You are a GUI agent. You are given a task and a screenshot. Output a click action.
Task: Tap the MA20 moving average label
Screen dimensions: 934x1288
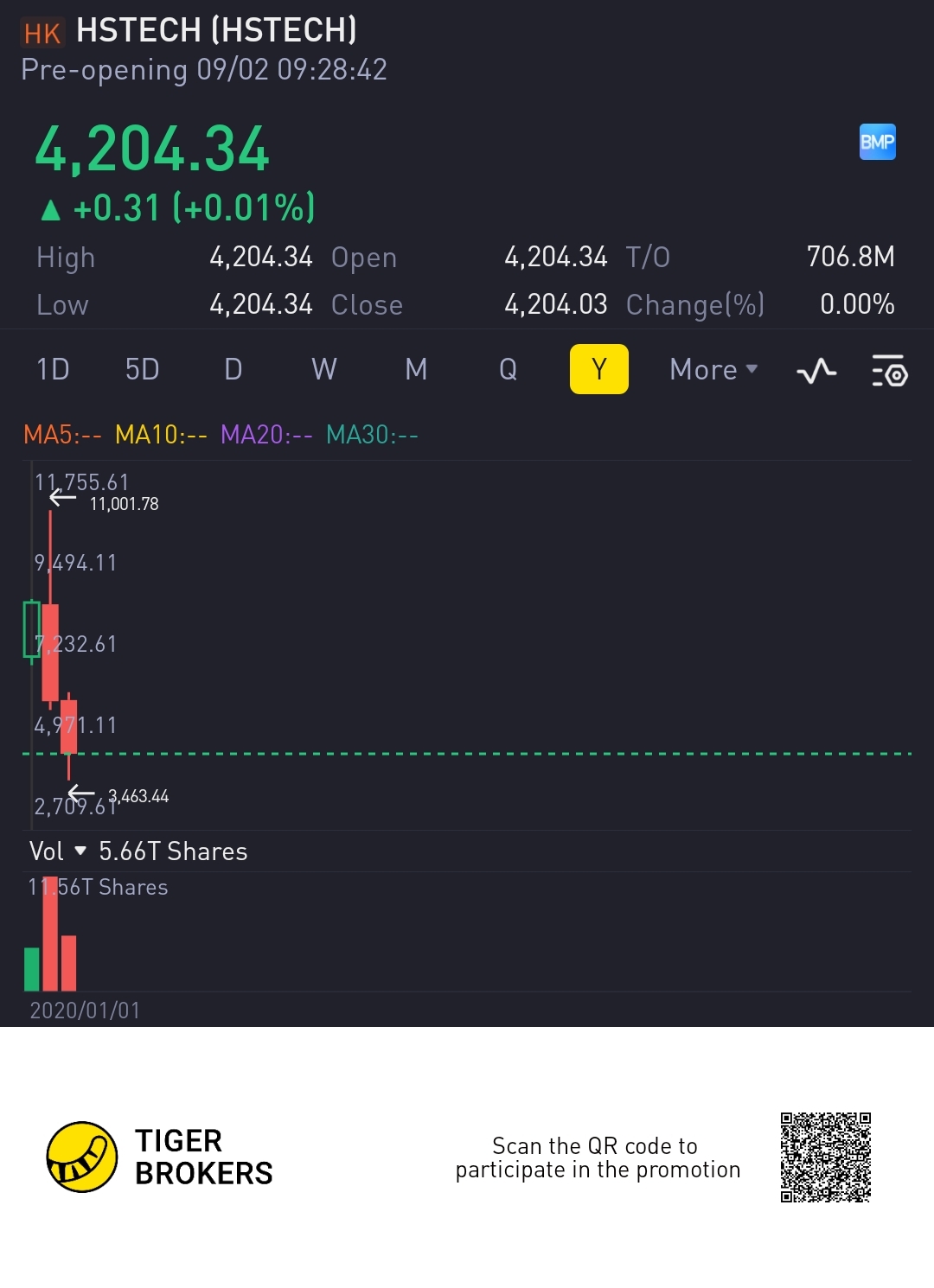[266, 434]
